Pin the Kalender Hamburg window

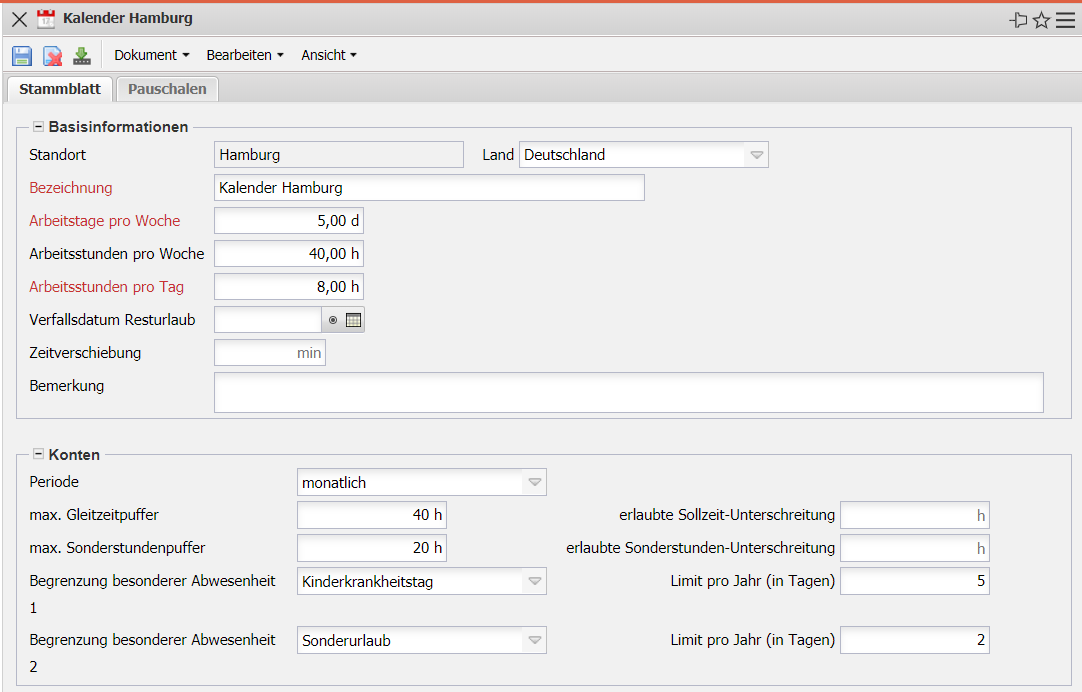(1019, 20)
